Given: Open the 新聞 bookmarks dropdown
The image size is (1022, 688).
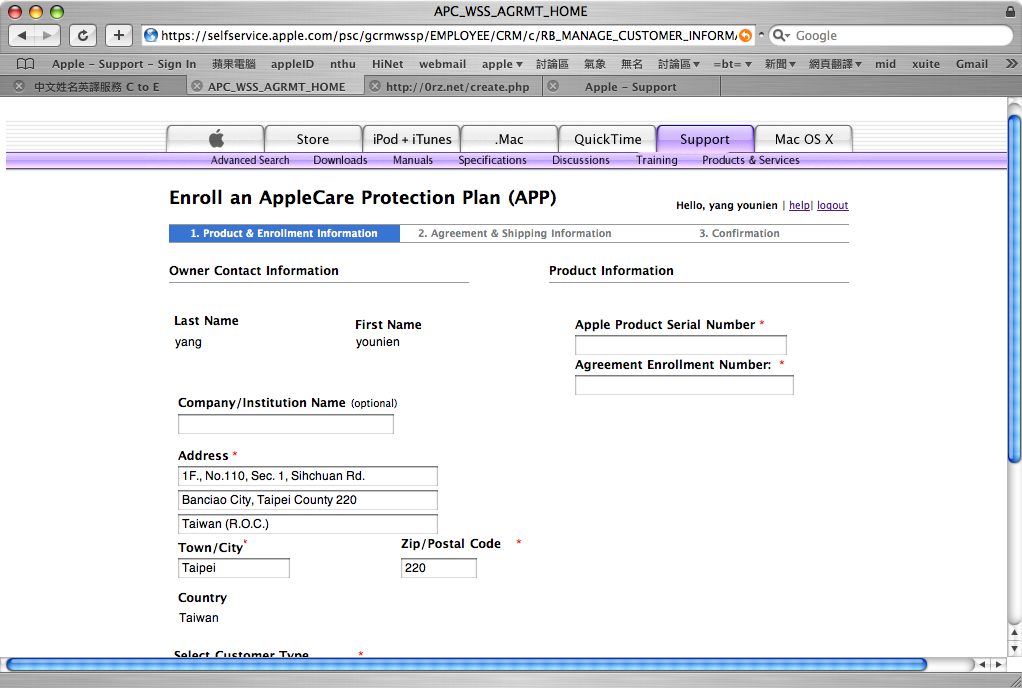Looking at the screenshot, I should point(780,64).
